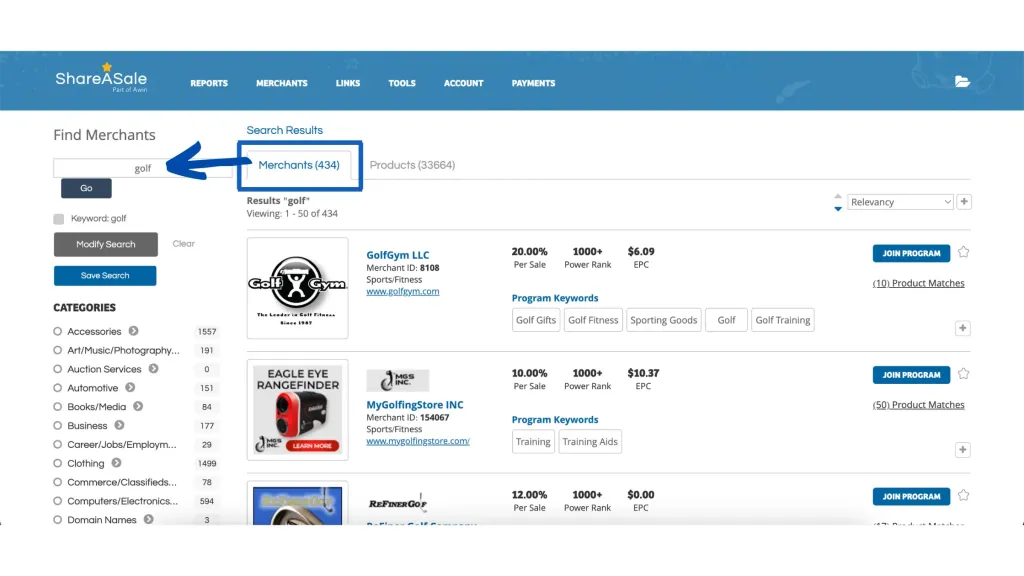Select the Art/Music/Photography radio button
This screenshot has height=576, width=1024.
(x=57, y=351)
